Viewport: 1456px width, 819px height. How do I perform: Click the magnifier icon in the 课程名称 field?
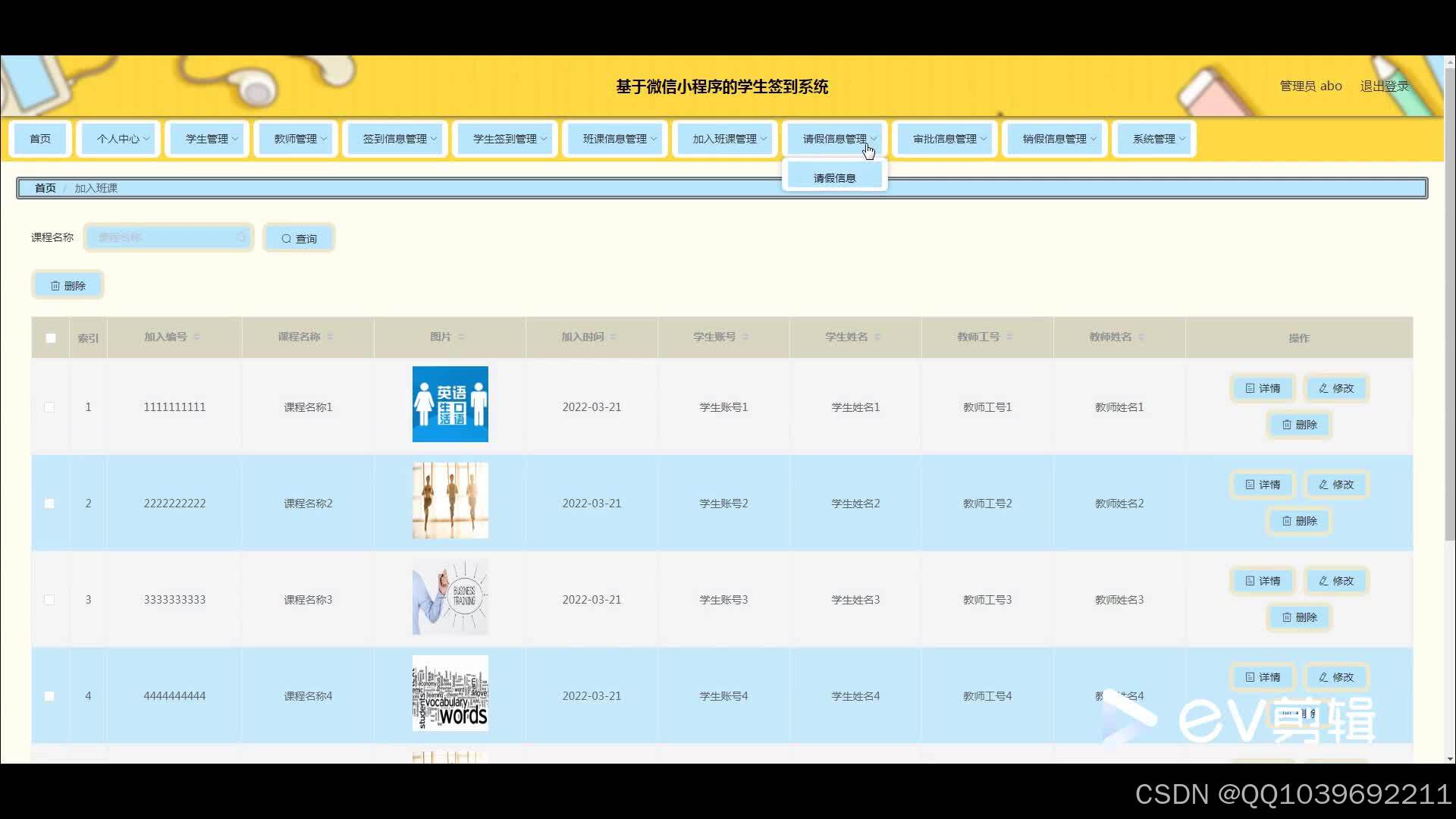point(241,237)
